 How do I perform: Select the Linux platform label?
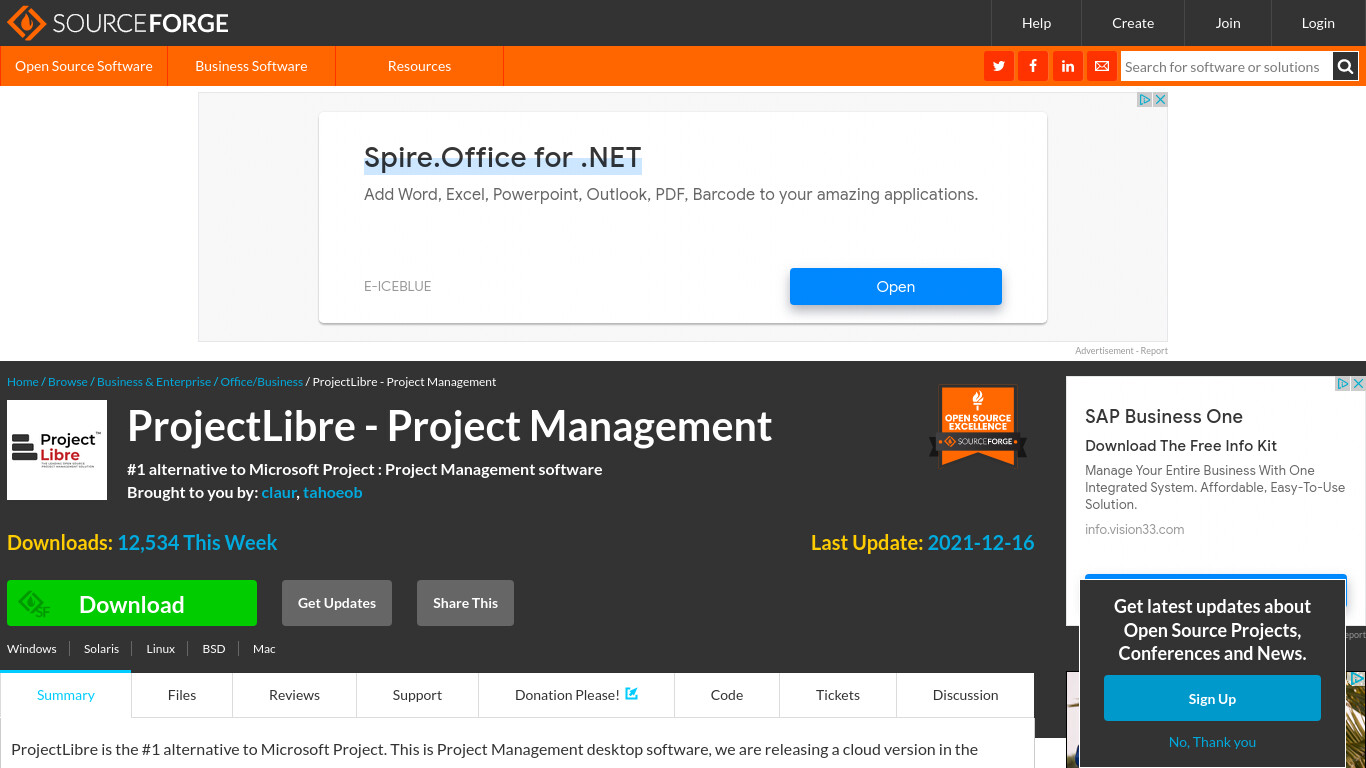click(161, 649)
